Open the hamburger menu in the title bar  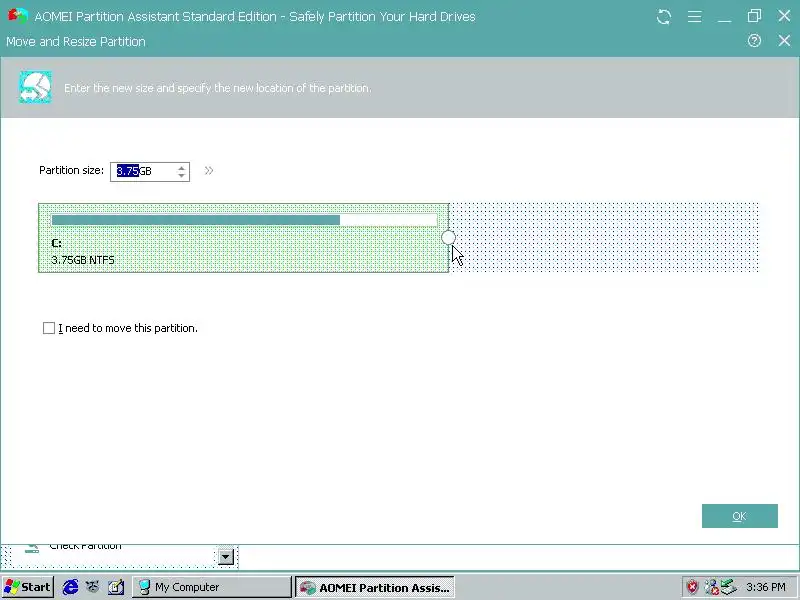coord(694,16)
